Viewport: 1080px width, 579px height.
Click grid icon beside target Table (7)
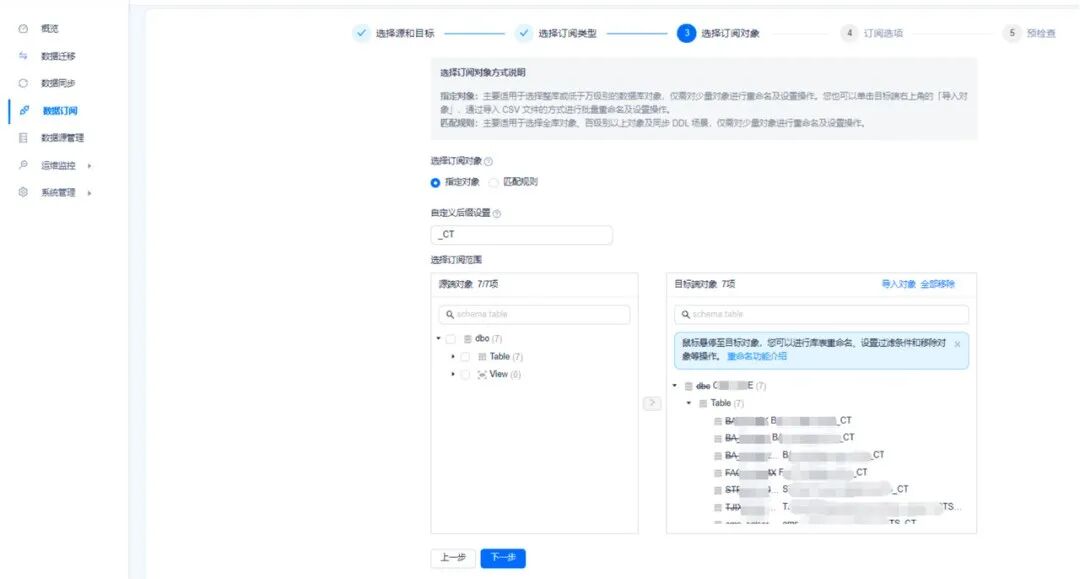click(x=703, y=403)
